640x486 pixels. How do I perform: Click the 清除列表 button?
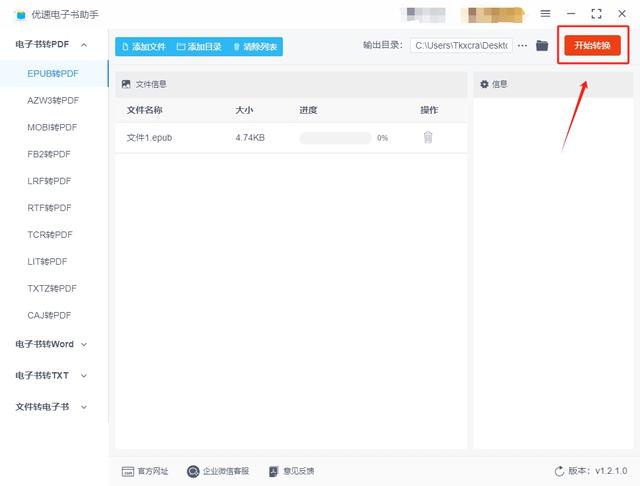coord(256,47)
